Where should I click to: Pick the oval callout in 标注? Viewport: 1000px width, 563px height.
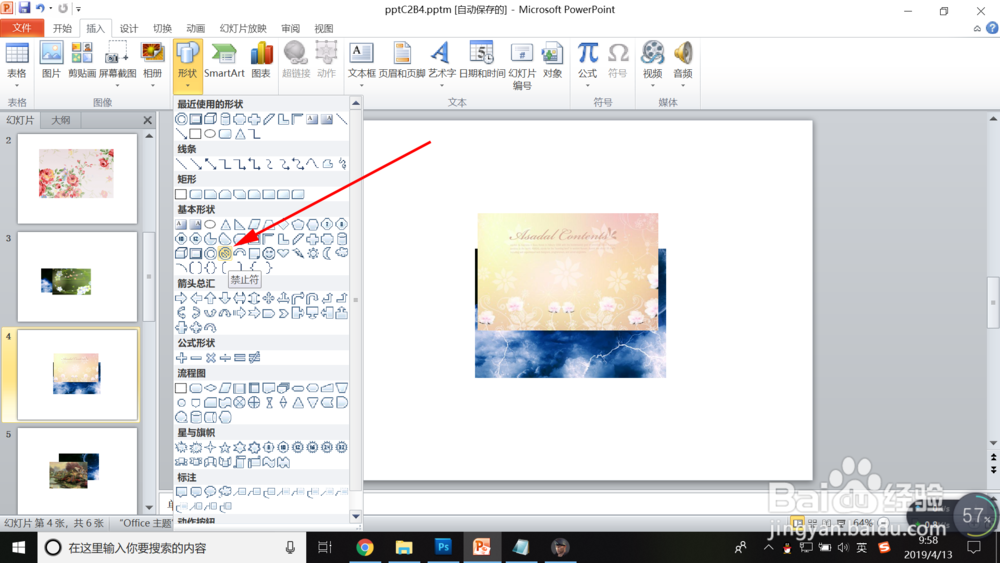pos(210,492)
